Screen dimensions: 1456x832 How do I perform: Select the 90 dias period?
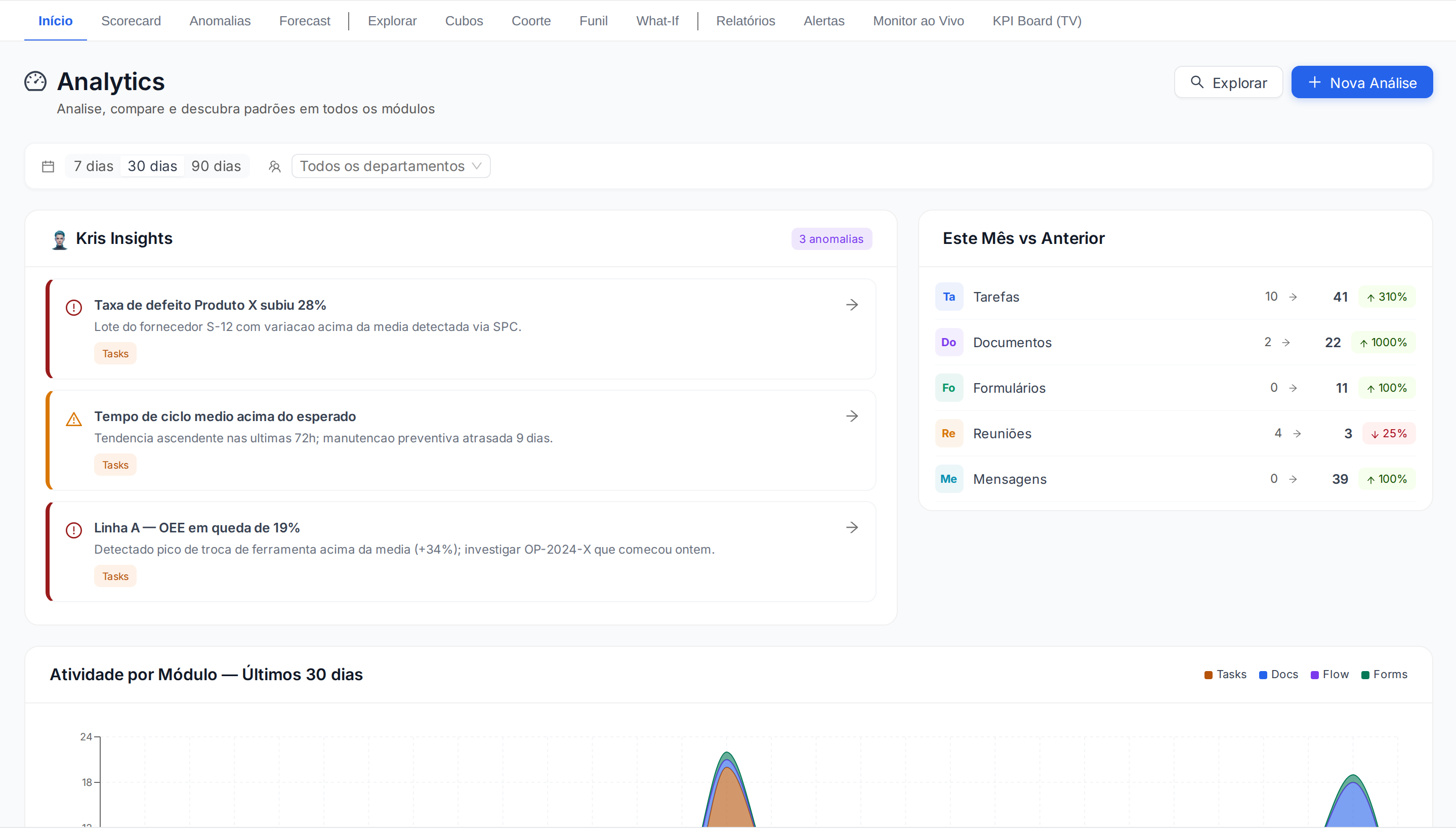(x=216, y=167)
